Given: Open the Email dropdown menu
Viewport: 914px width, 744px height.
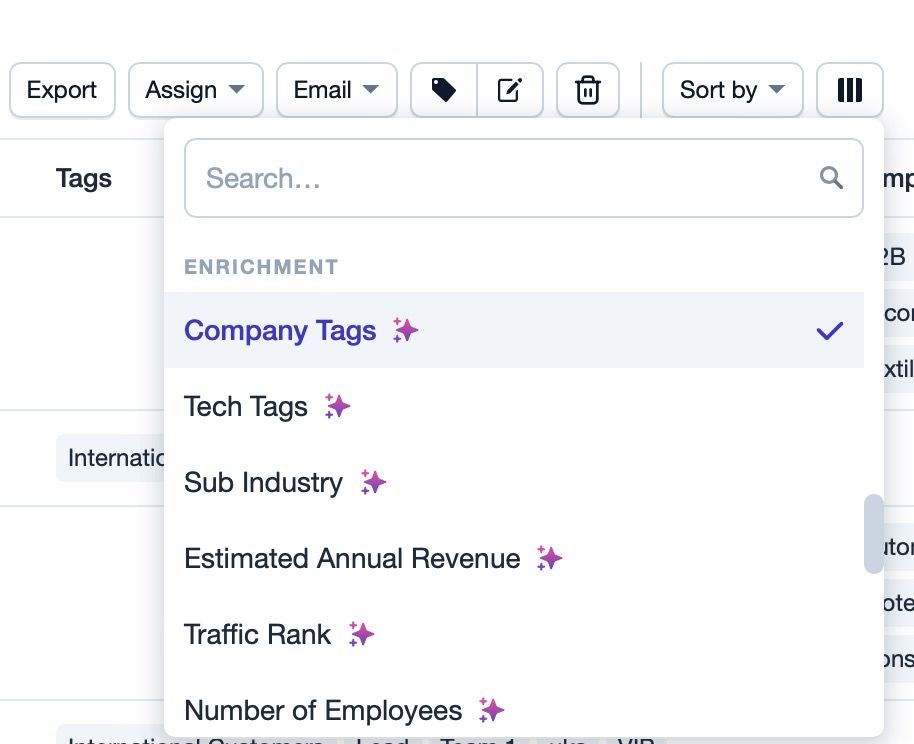Looking at the screenshot, I should coord(337,90).
